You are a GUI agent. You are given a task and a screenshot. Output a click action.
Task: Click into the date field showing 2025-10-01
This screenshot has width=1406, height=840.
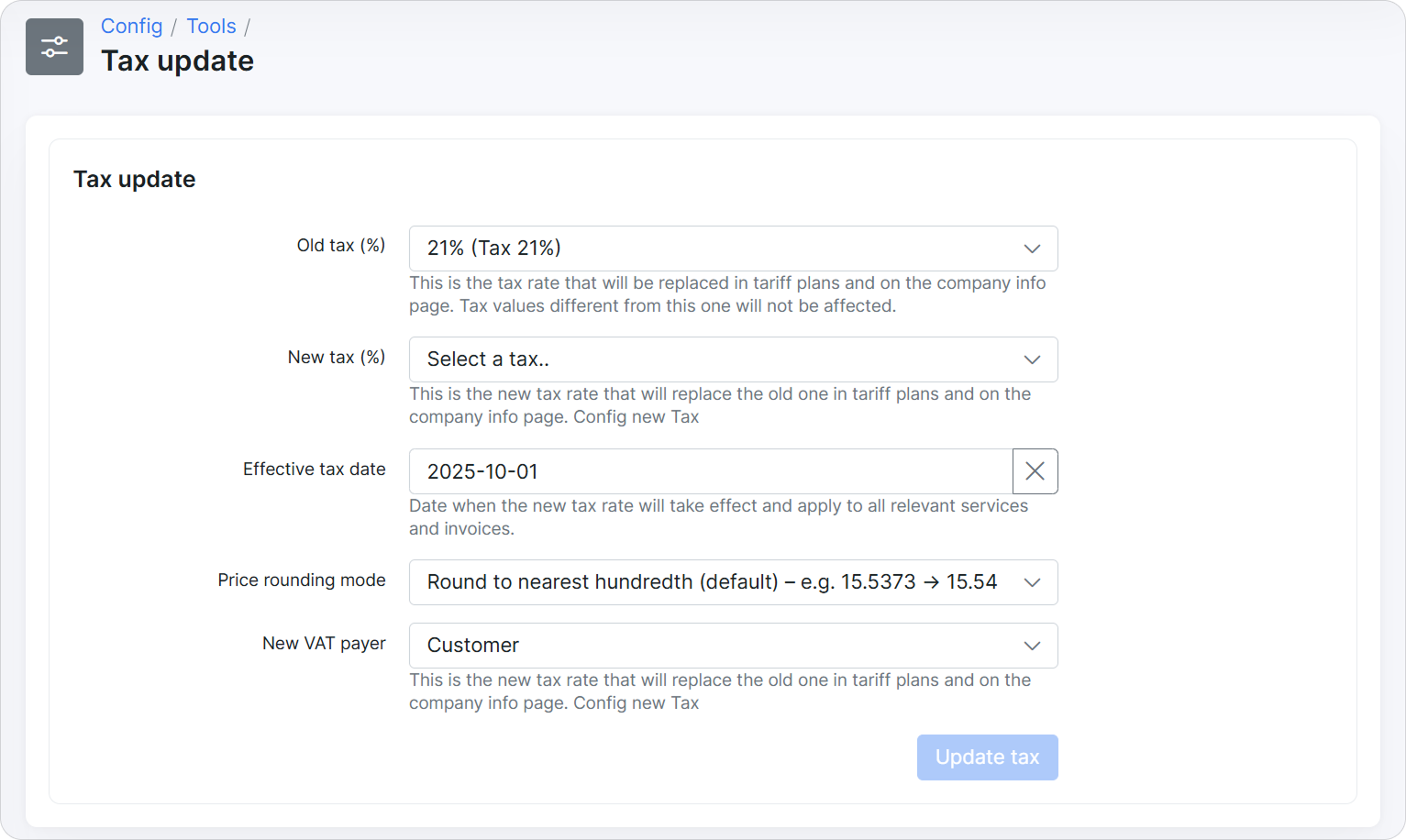click(x=710, y=471)
